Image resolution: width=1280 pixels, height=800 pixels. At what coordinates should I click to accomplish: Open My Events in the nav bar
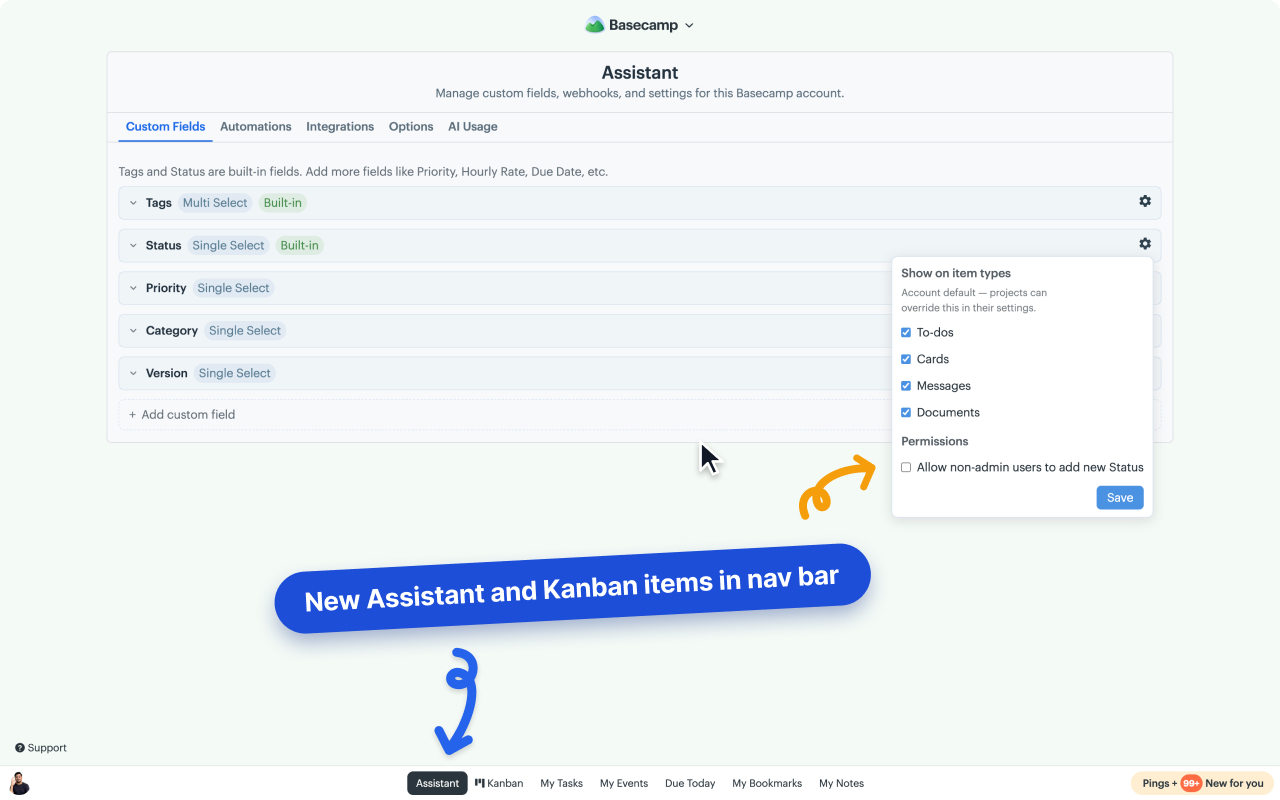tap(624, 783)
